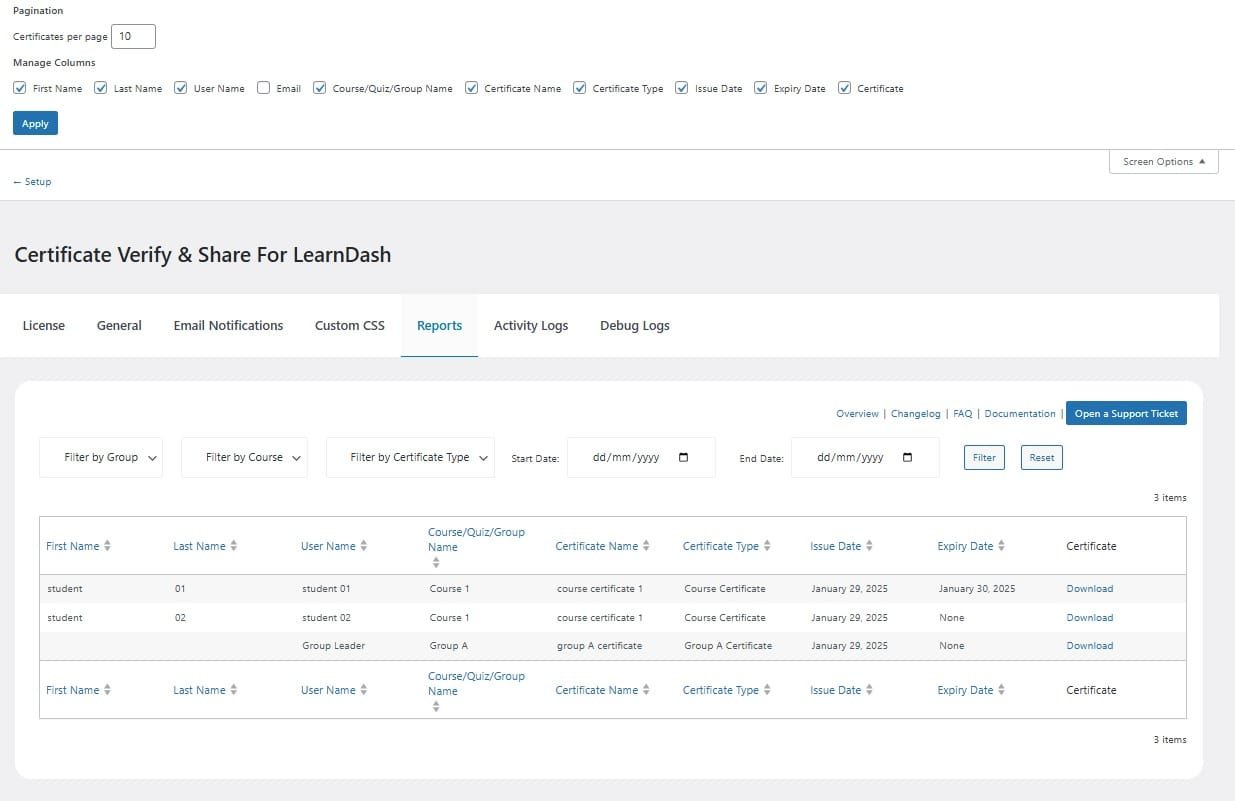Click sort arrows beside Issue Date in header
The width and height of the screenshot is (1235, 801).
[x=869, y=546]
